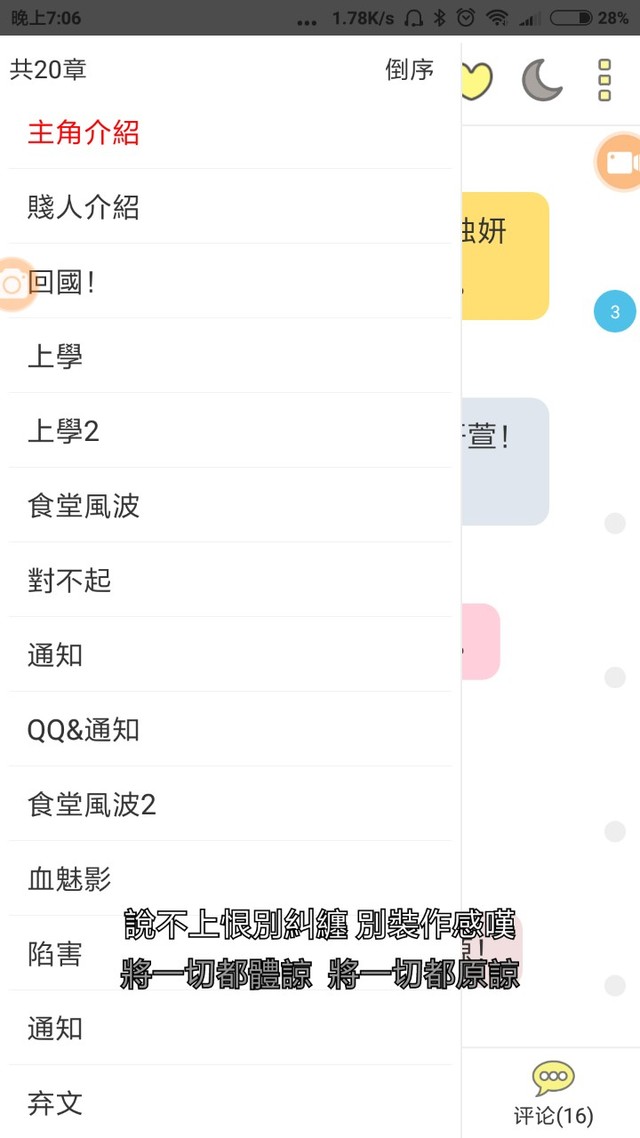Open the blue comment count bubble showing 3
640x1138 pixels.
[615, 312]
